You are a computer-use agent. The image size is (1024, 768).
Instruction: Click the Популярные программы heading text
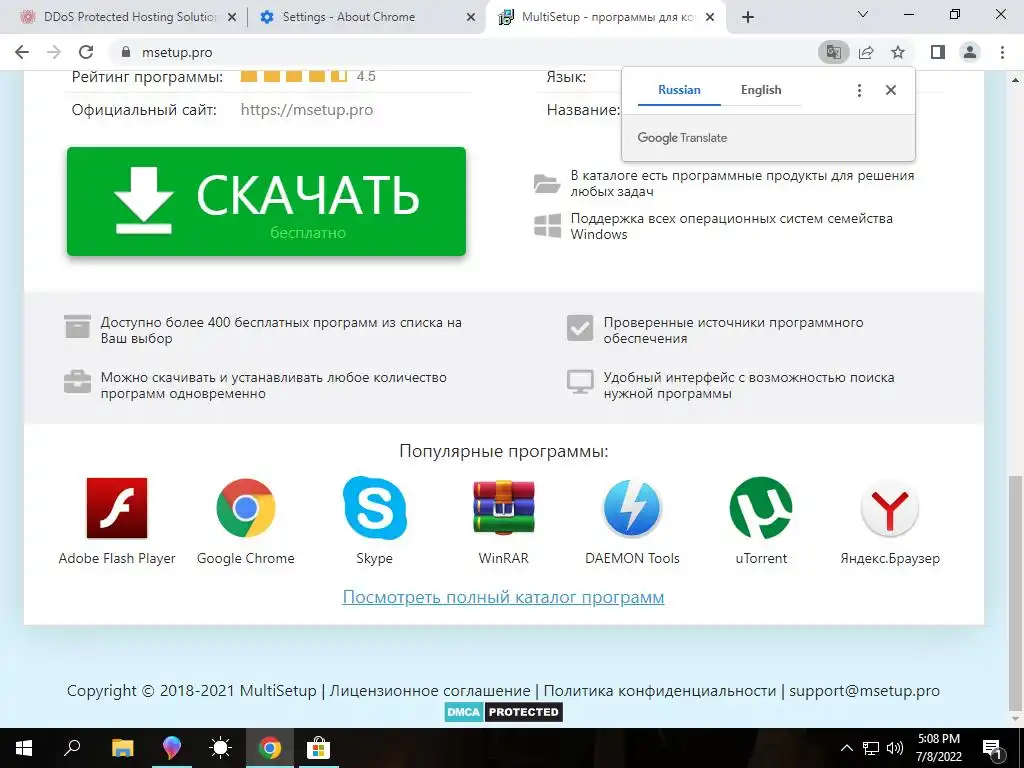[x=504, y=451]
